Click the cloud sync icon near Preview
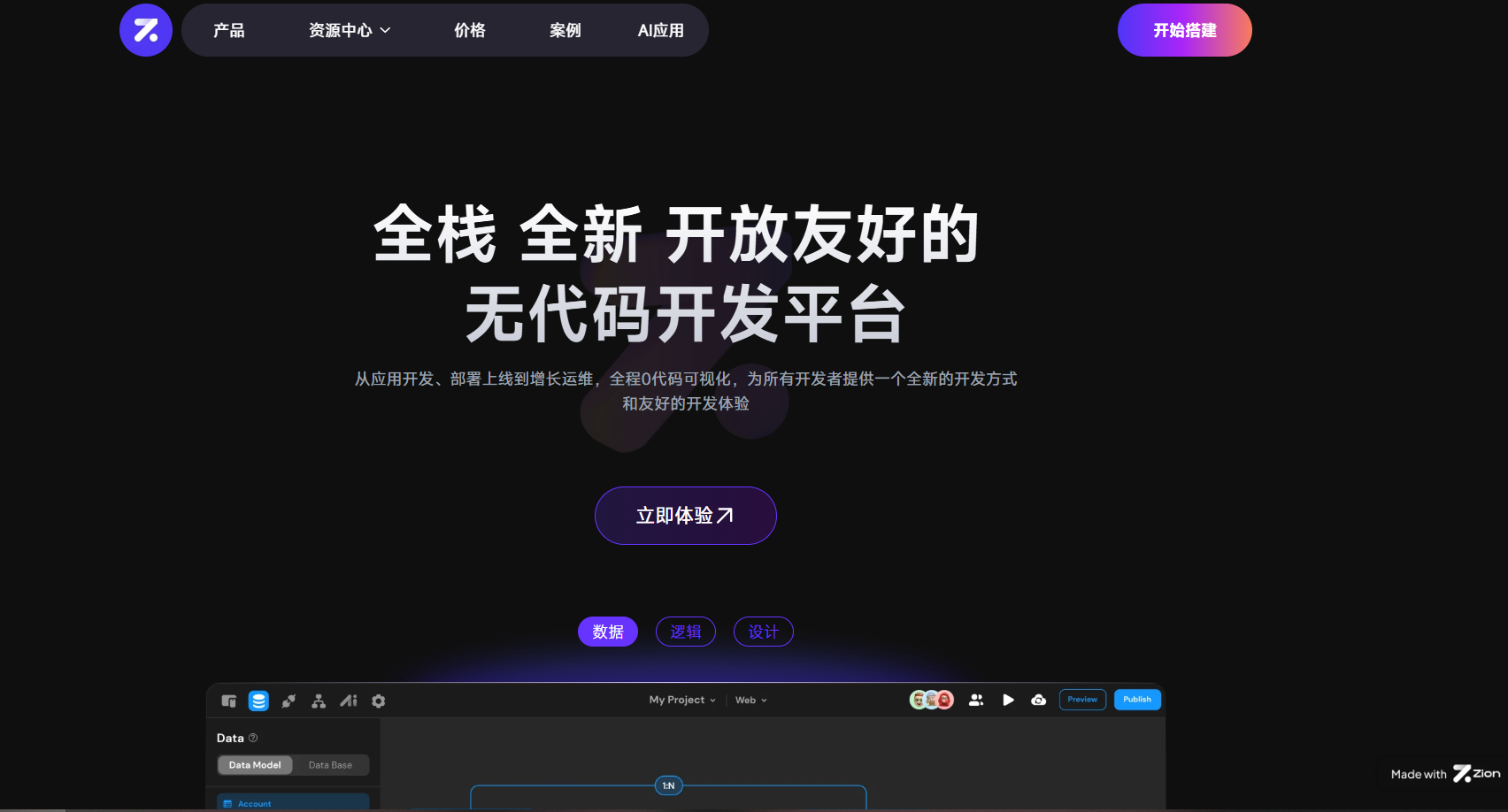The height and width of the screenshot is (812, 1508). pos(1038,700)
